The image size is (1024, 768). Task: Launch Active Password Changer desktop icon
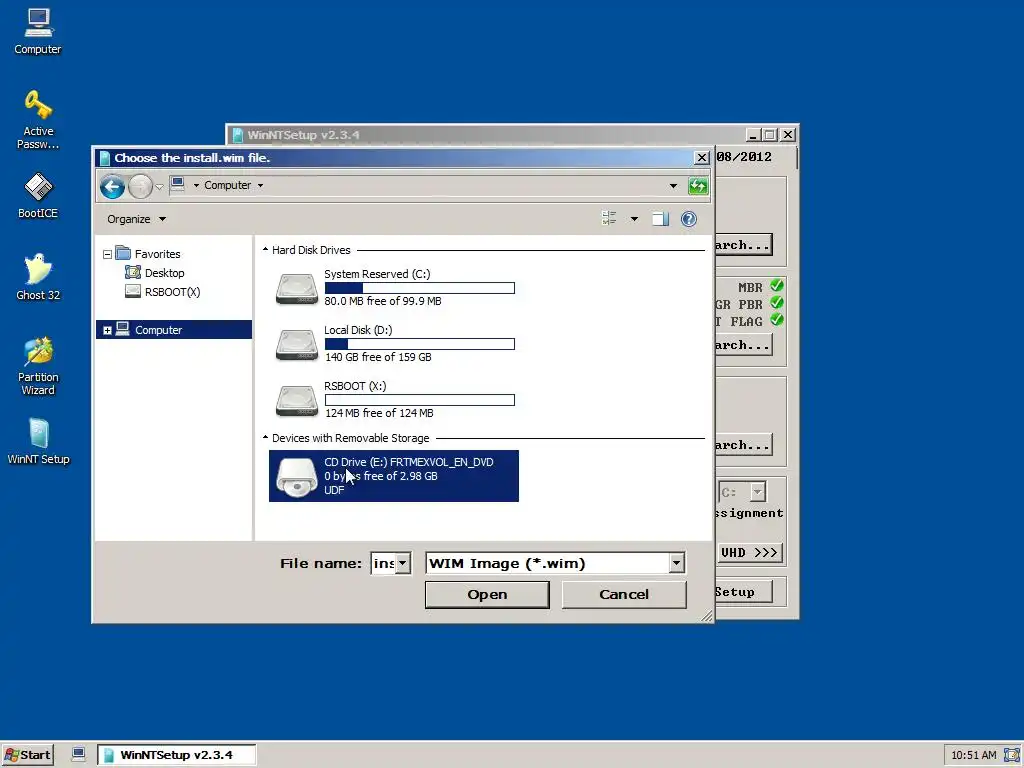(38, 120)
